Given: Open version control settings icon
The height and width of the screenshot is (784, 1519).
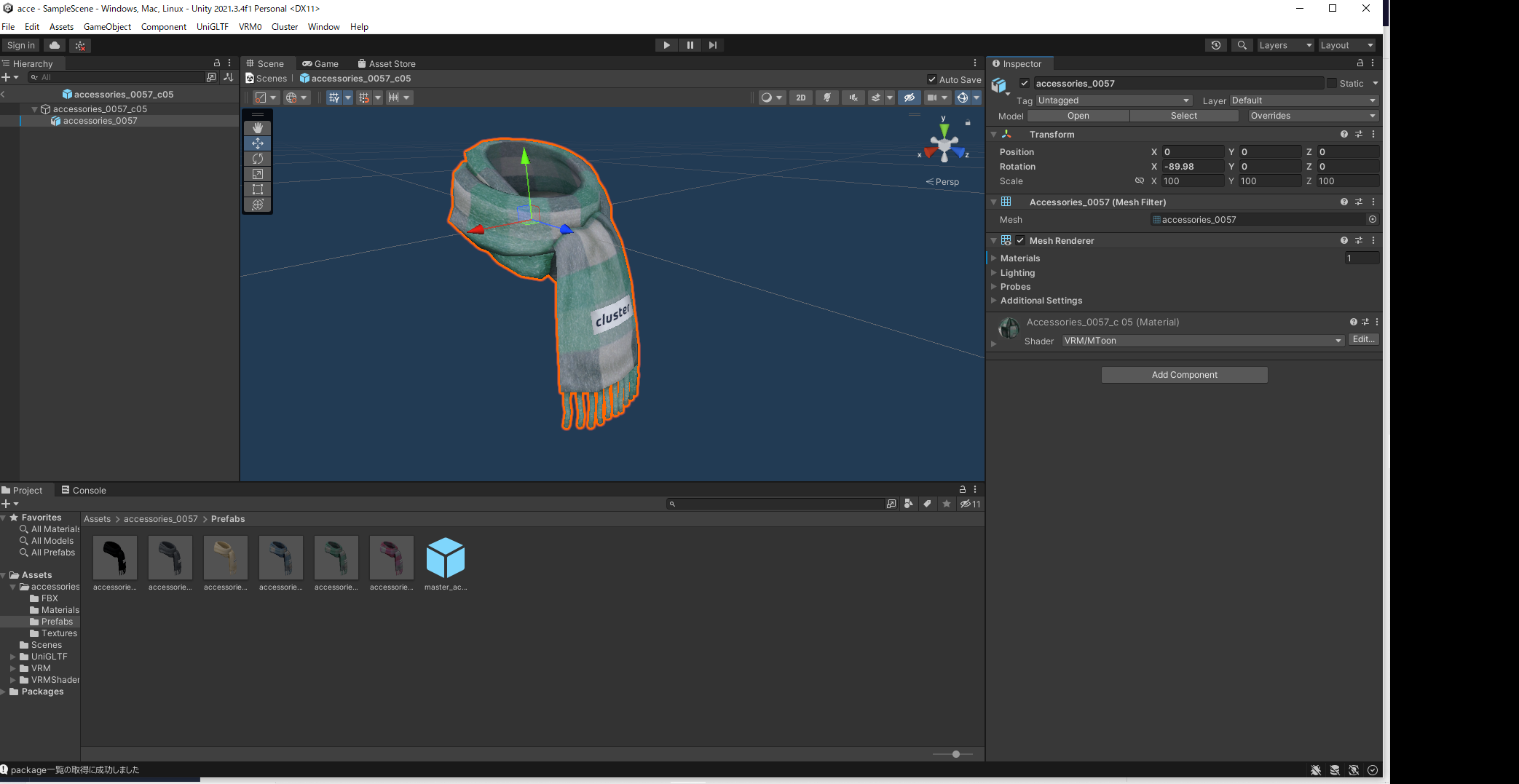Looking at the screenshot, I should tap(80, 45).
